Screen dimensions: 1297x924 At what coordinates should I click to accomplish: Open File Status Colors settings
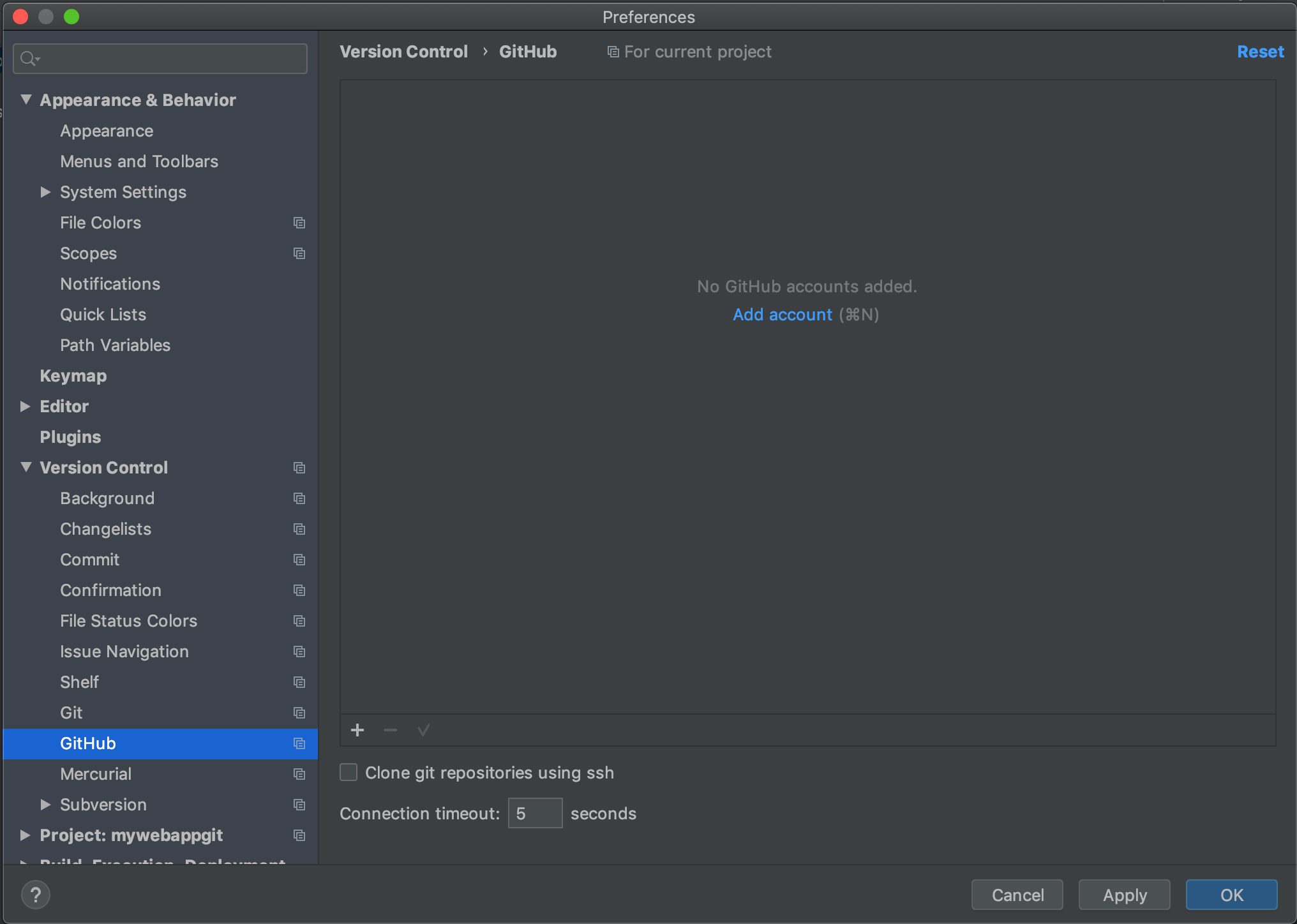point(129,621)
